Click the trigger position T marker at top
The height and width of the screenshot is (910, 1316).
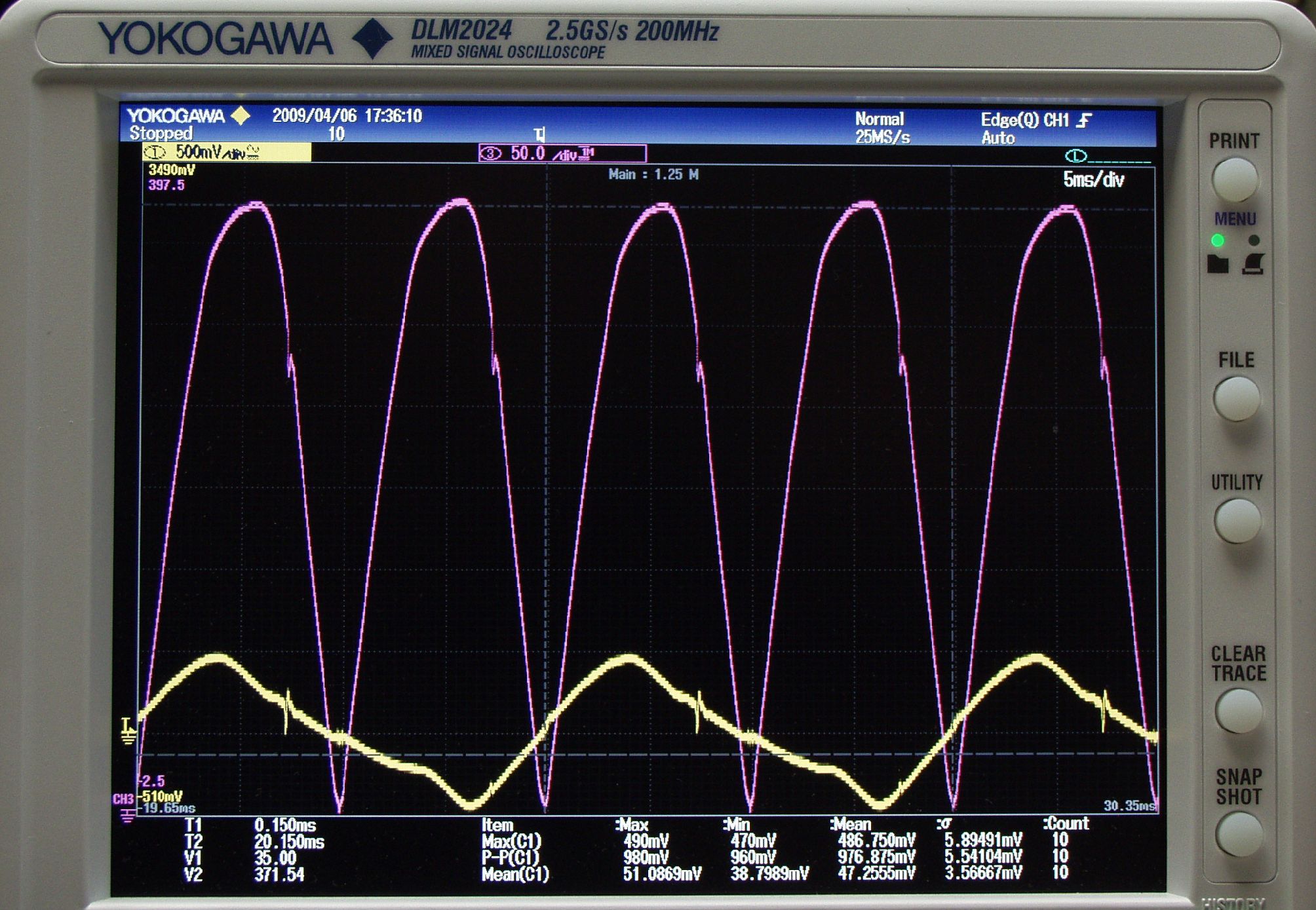(x=539, y=135)
